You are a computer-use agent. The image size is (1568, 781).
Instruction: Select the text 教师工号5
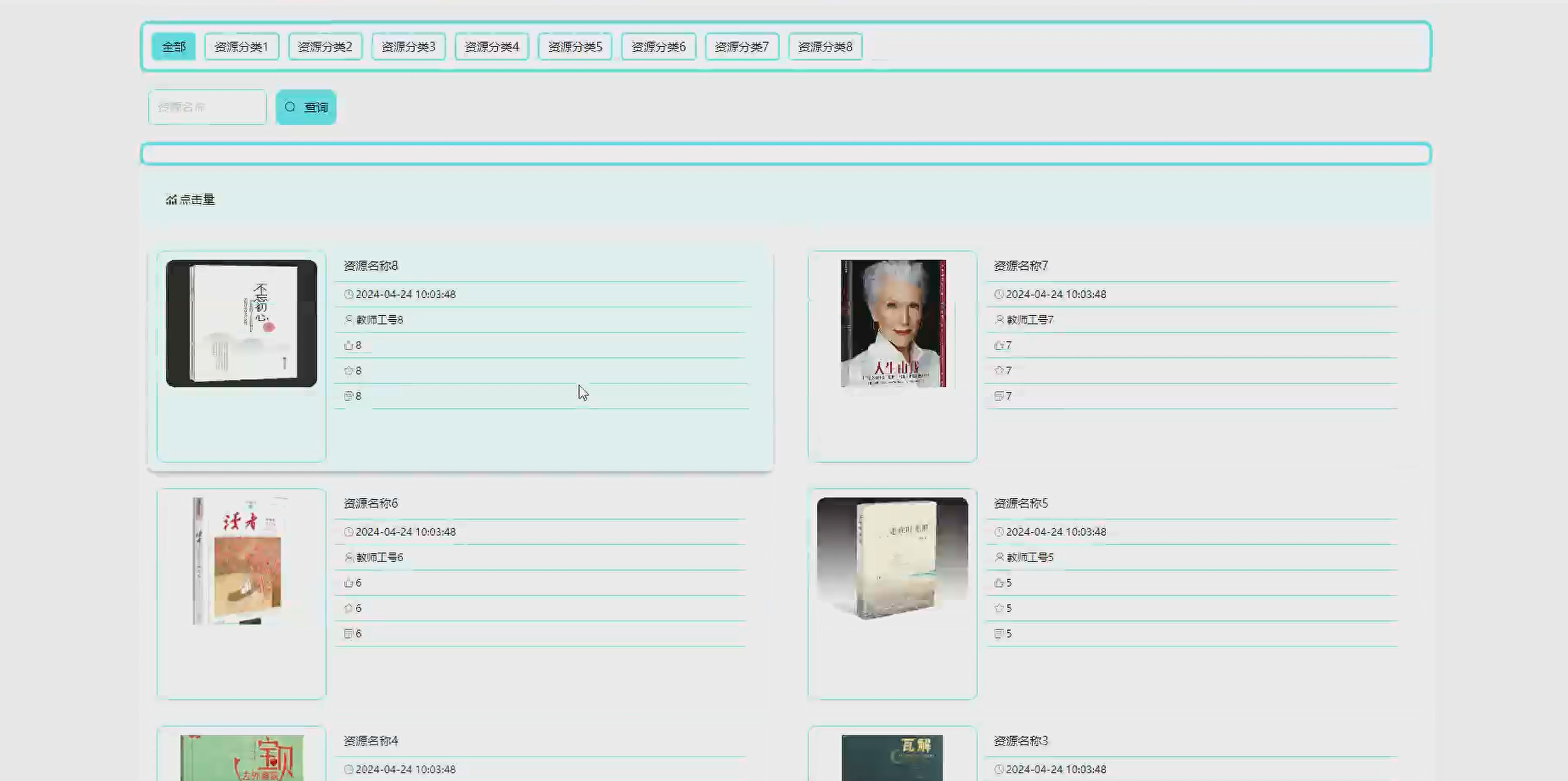[1030, 557]
